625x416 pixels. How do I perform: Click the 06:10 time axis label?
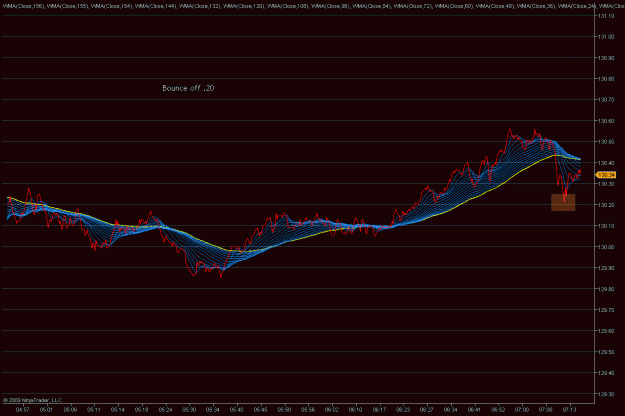[x=356, y=410]
